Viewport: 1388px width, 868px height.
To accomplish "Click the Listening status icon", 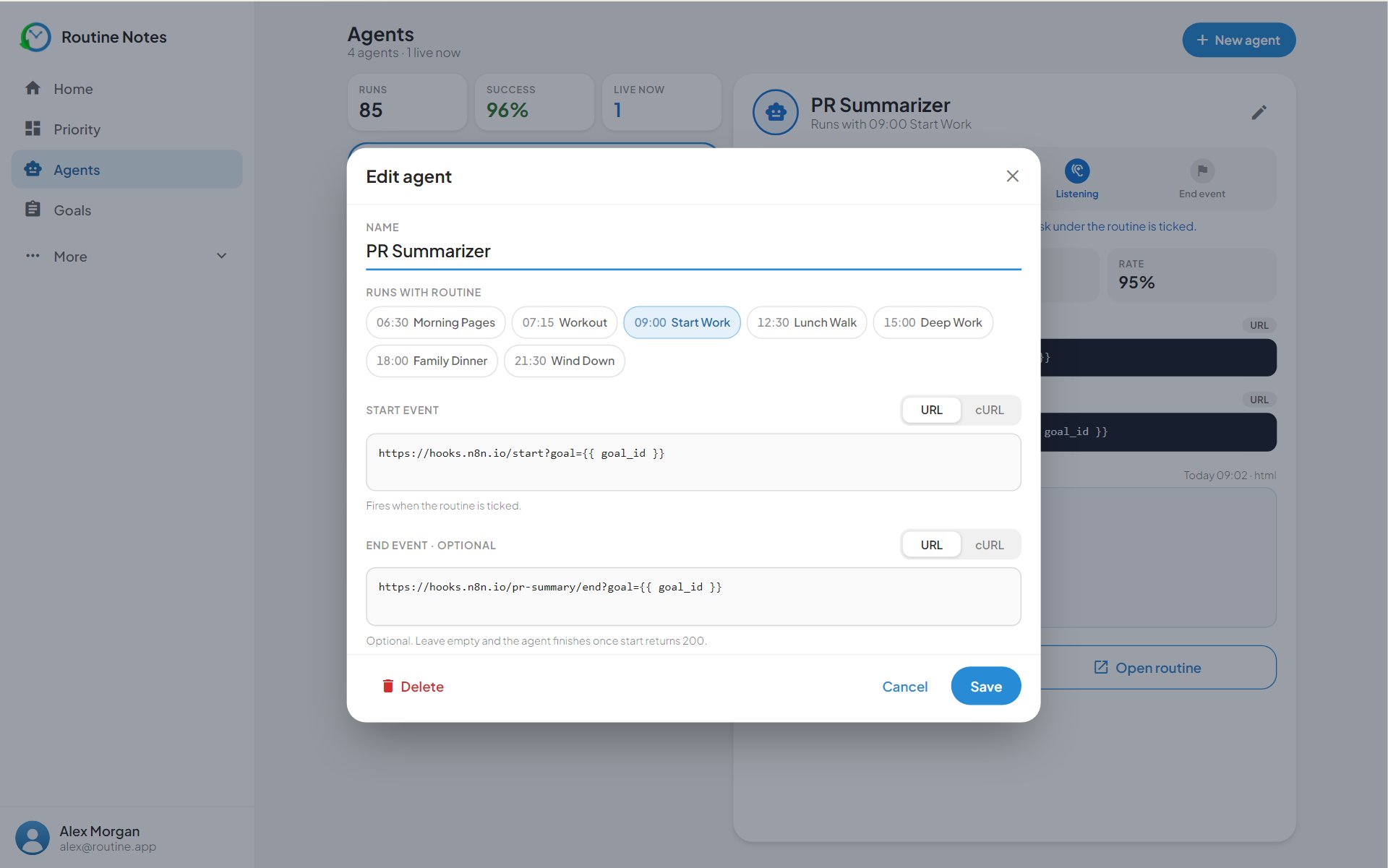I will tap(1076, 171).
